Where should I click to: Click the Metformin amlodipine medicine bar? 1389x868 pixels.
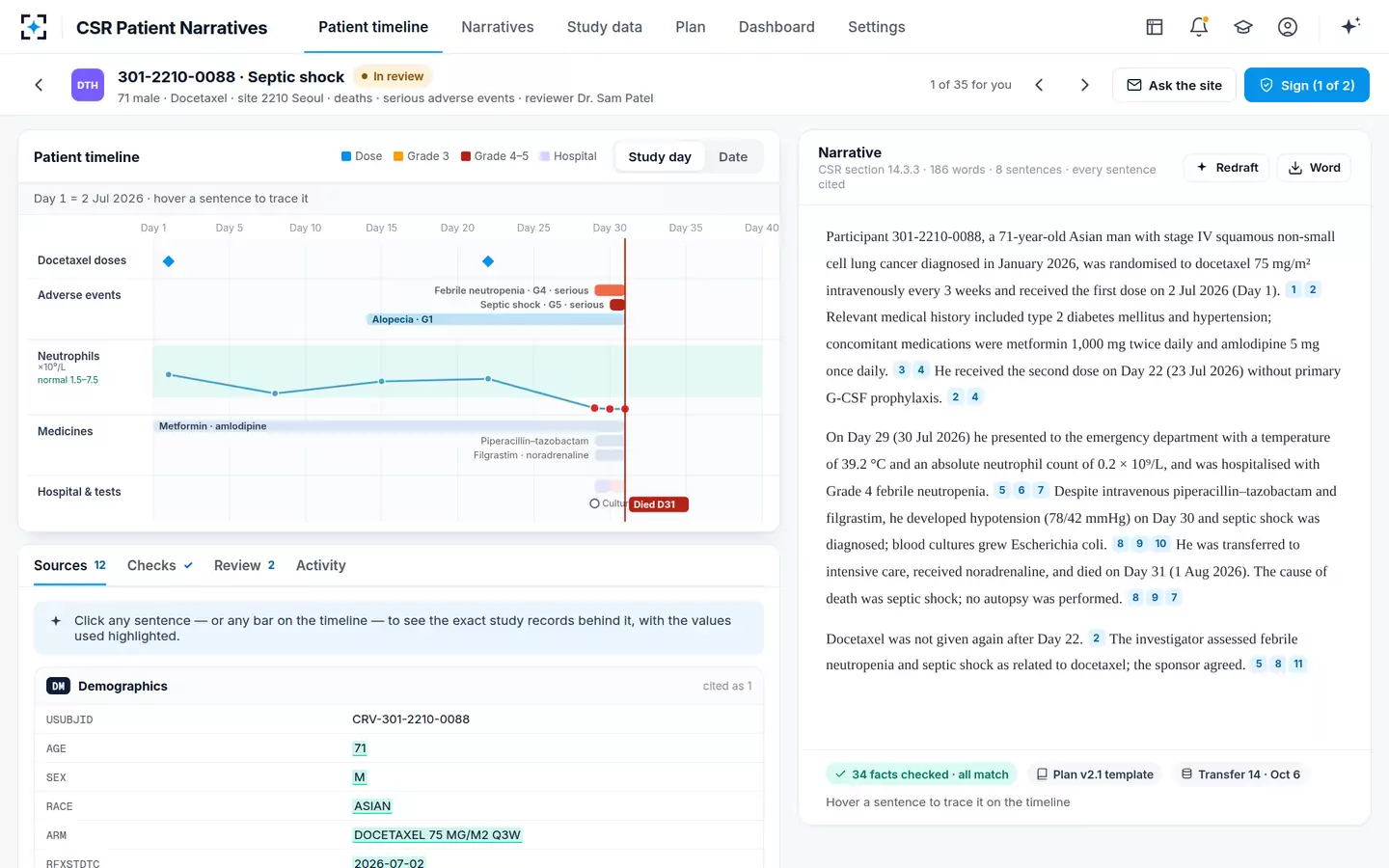click(x=390, y=426)
